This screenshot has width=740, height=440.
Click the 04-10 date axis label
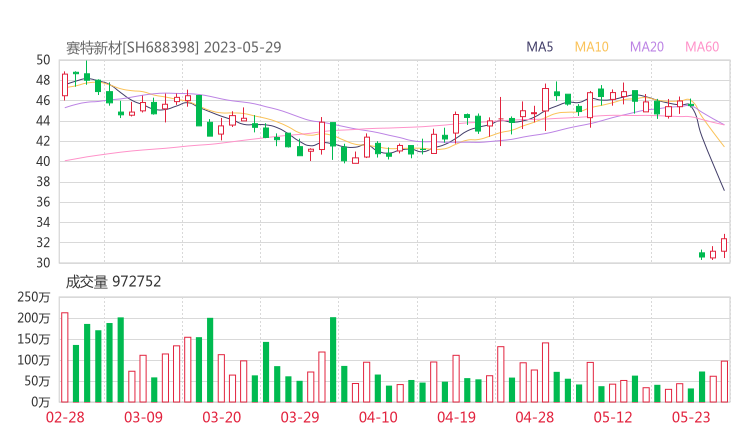pyautogui.click(x=378, y=417)
